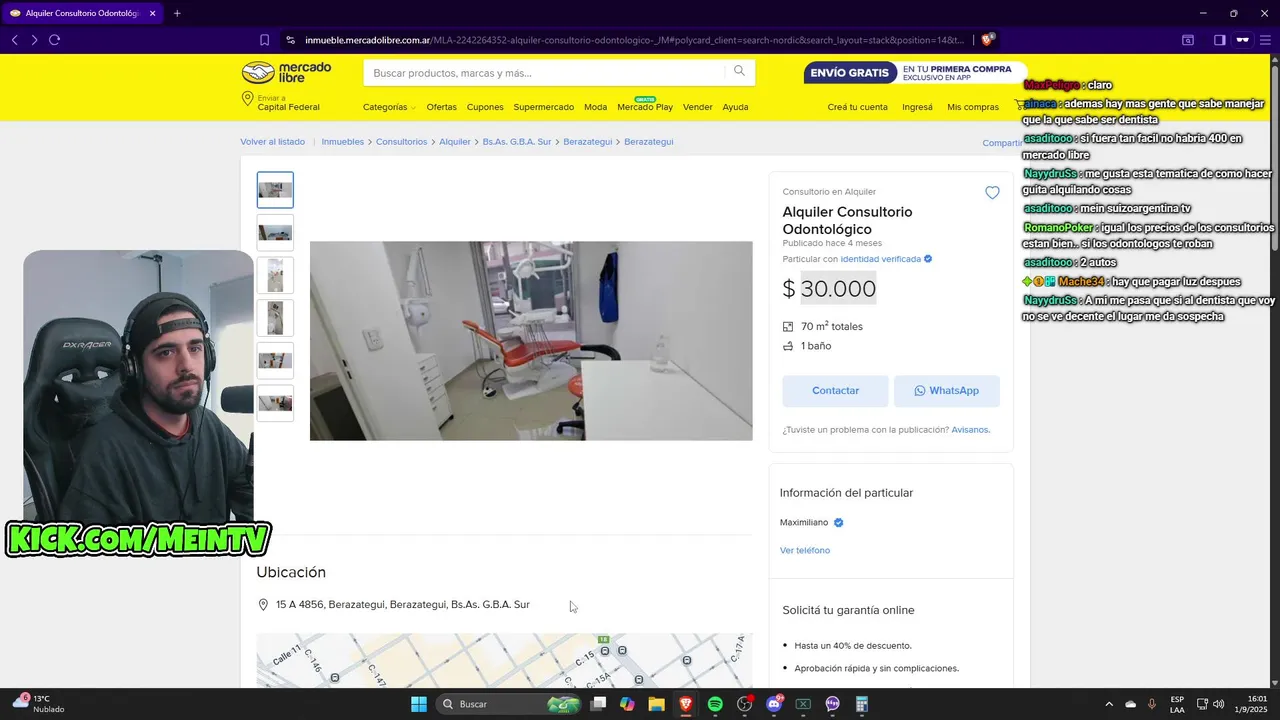The height and width of the screenshot is (720, 1280).
Task: Open Spotify from the taskbar
Action: pos(715,704)
